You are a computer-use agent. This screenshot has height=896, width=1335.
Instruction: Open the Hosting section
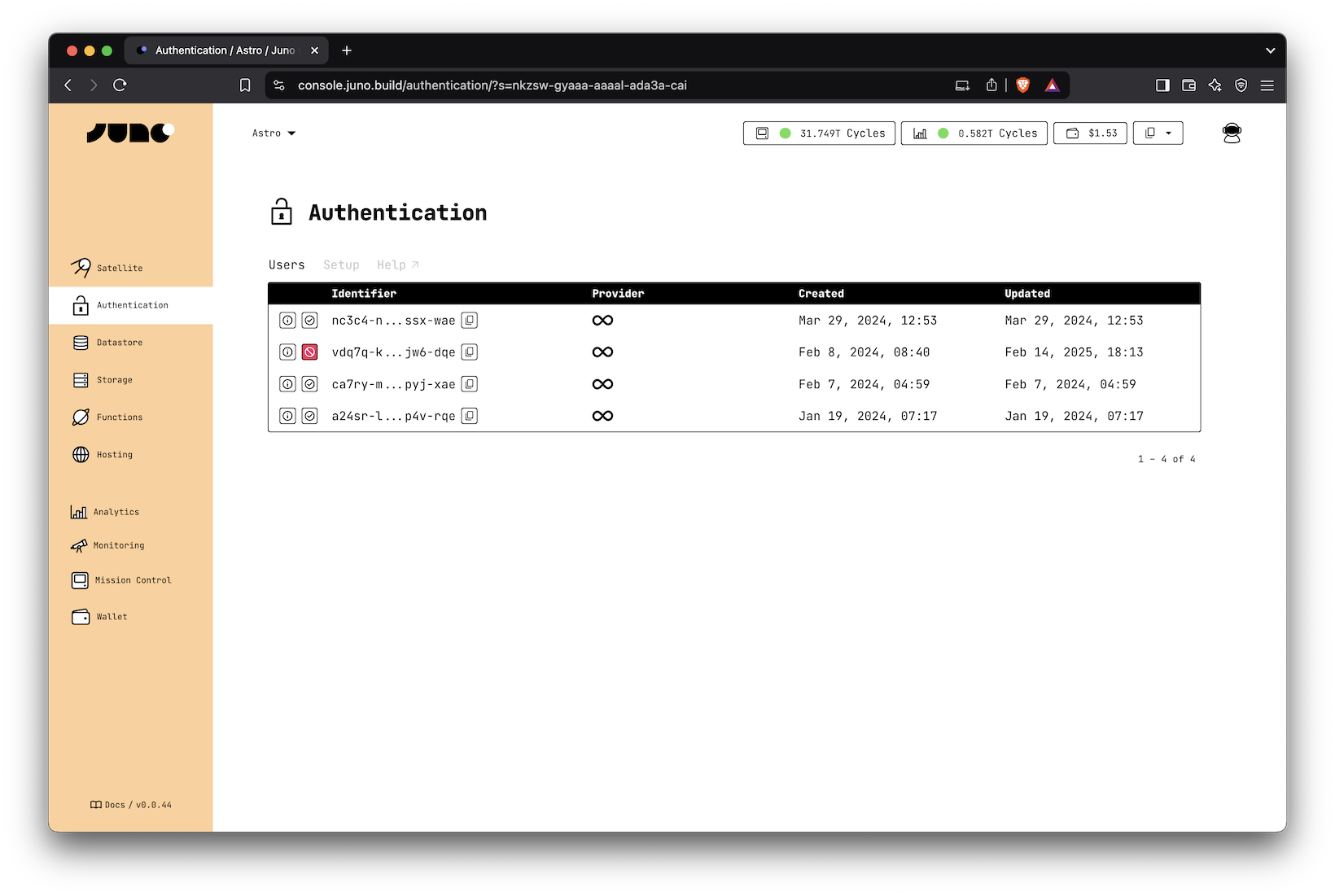(x=113, y=454)
